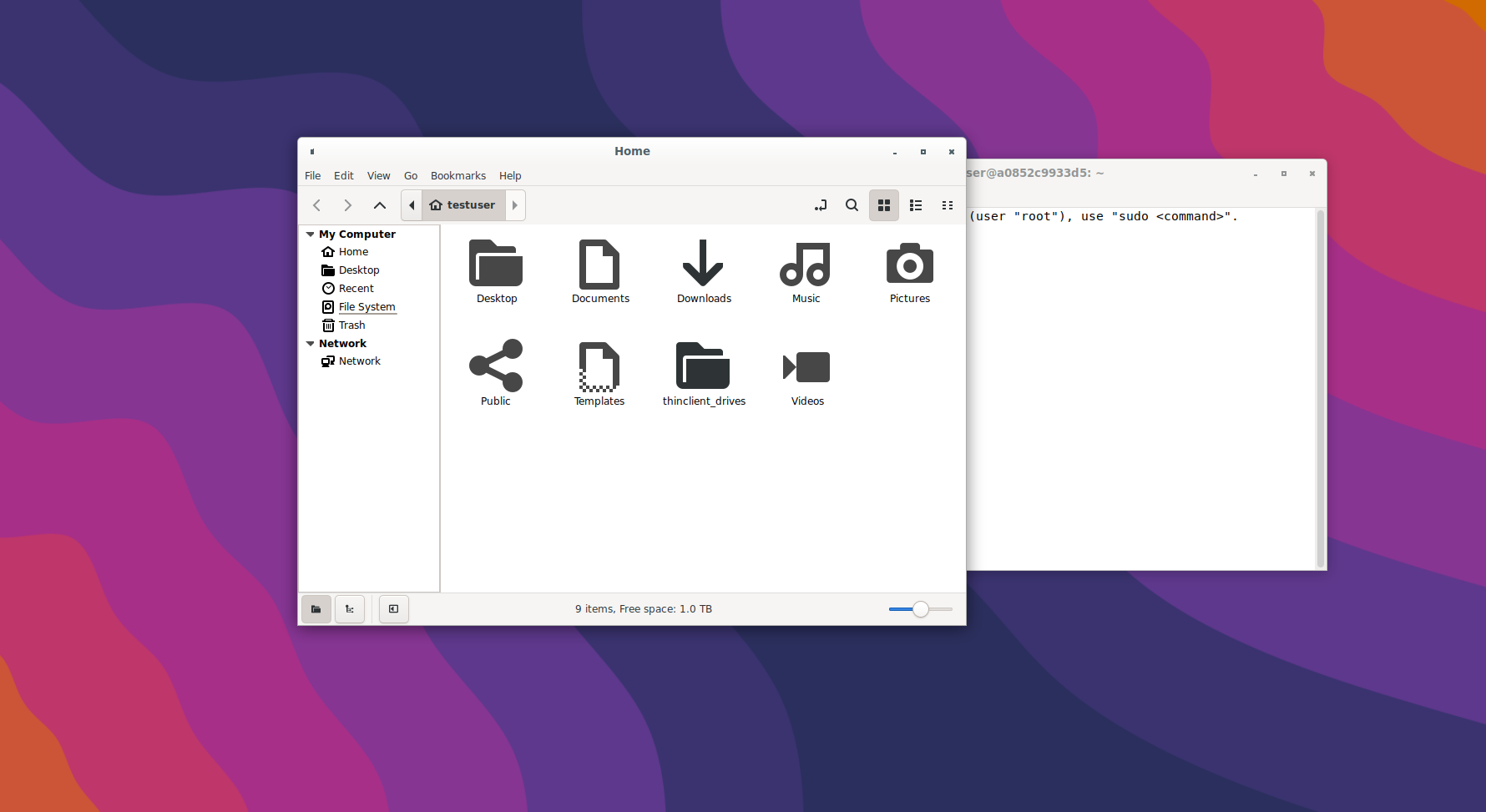Open the Downloads folder icon
The height and width of the screenshot is (812, 1486).
(703, 264)
